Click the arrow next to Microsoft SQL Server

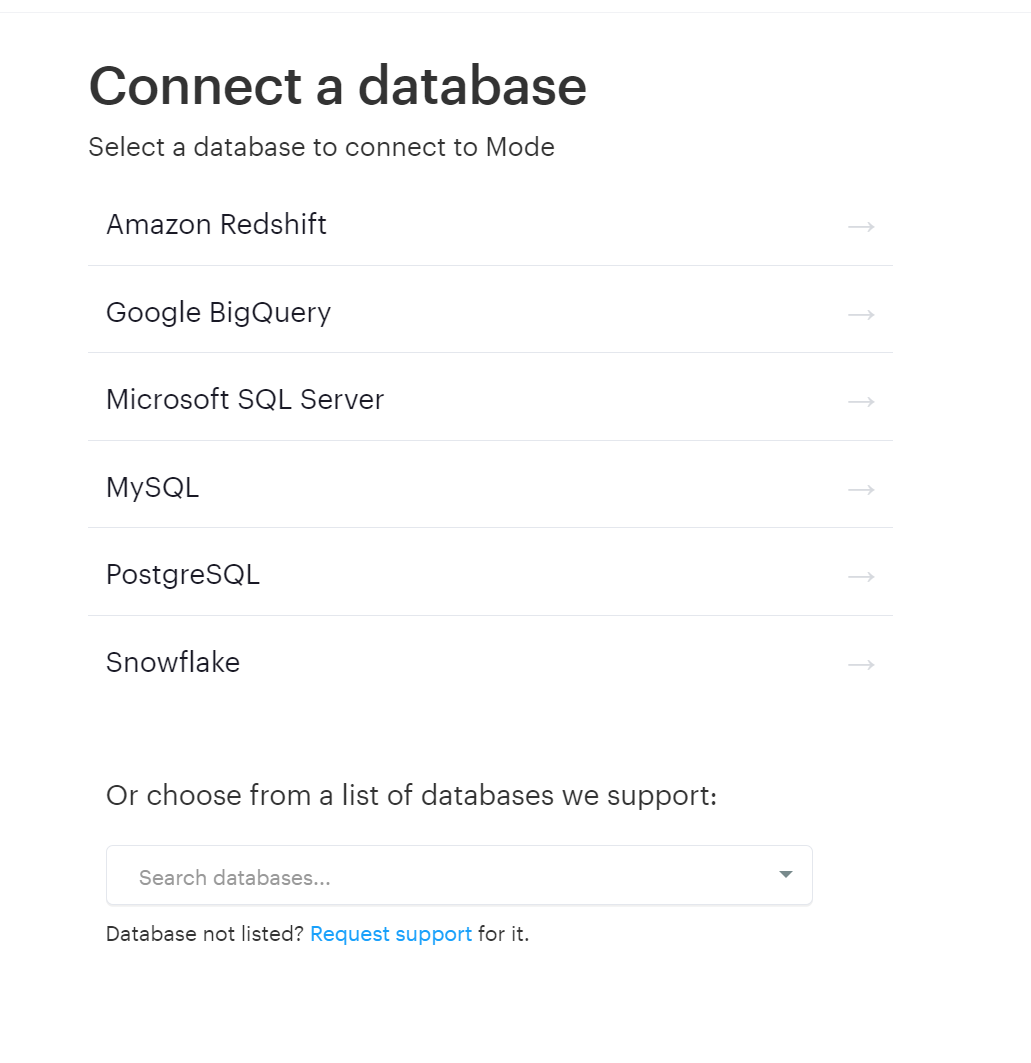point(861,402)
